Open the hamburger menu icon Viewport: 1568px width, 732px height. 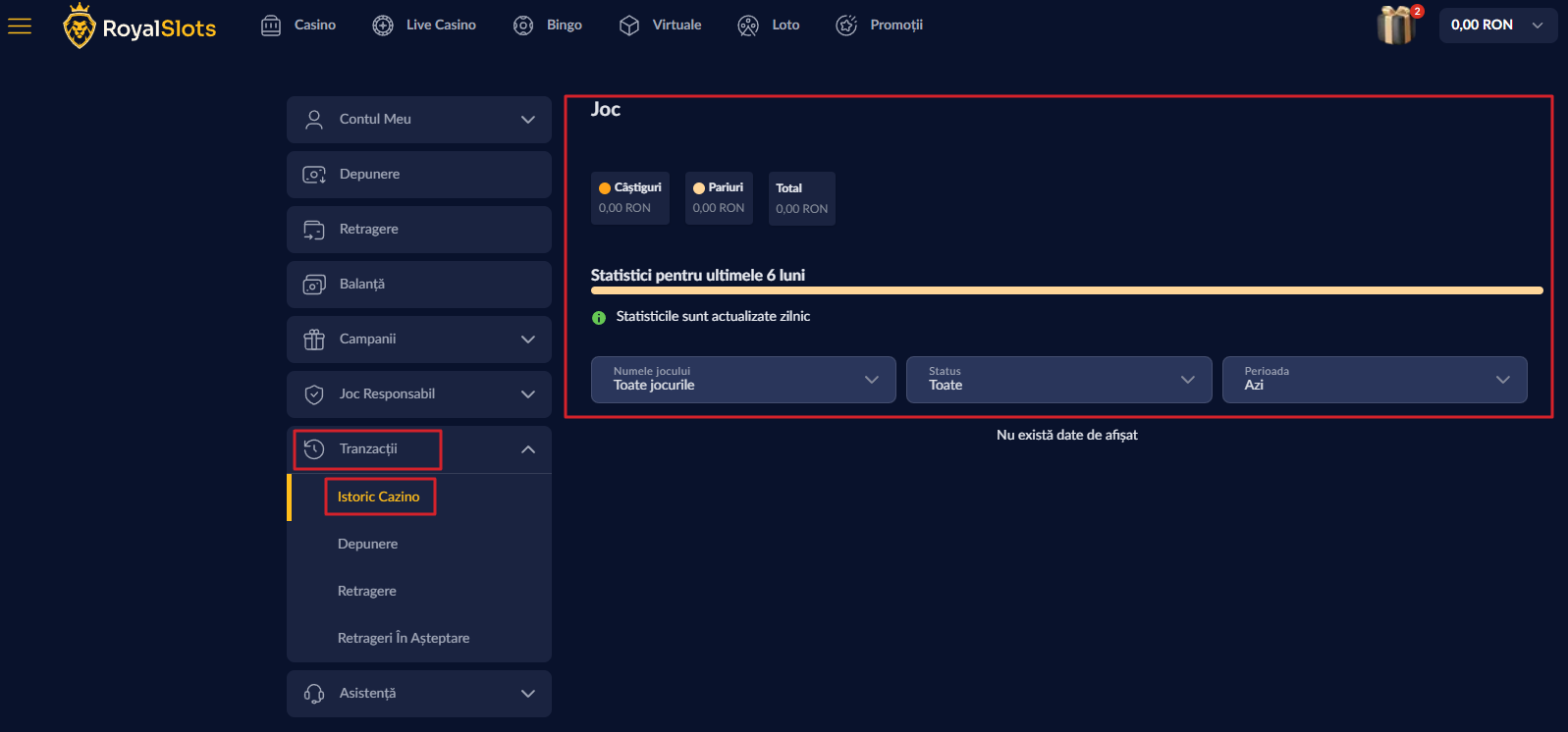(20, 26)
